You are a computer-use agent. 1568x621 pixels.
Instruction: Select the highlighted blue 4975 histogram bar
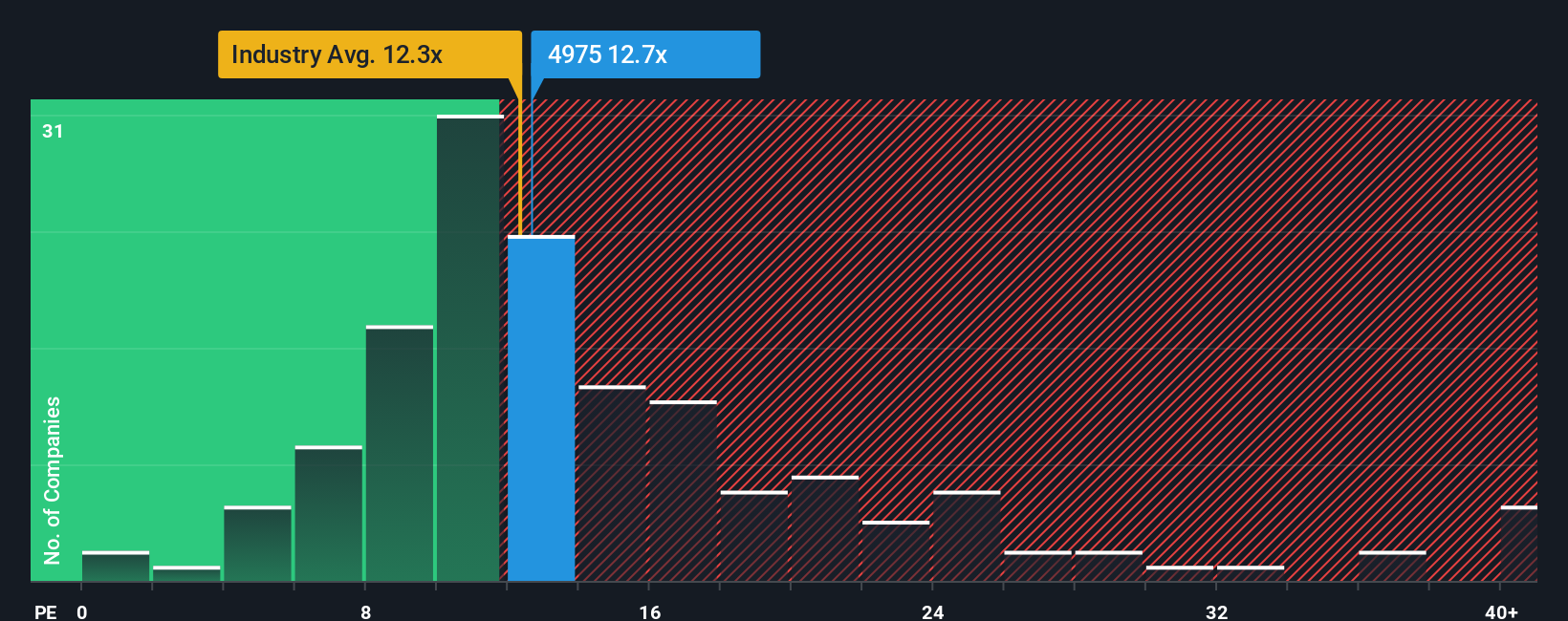pos(541,409)
